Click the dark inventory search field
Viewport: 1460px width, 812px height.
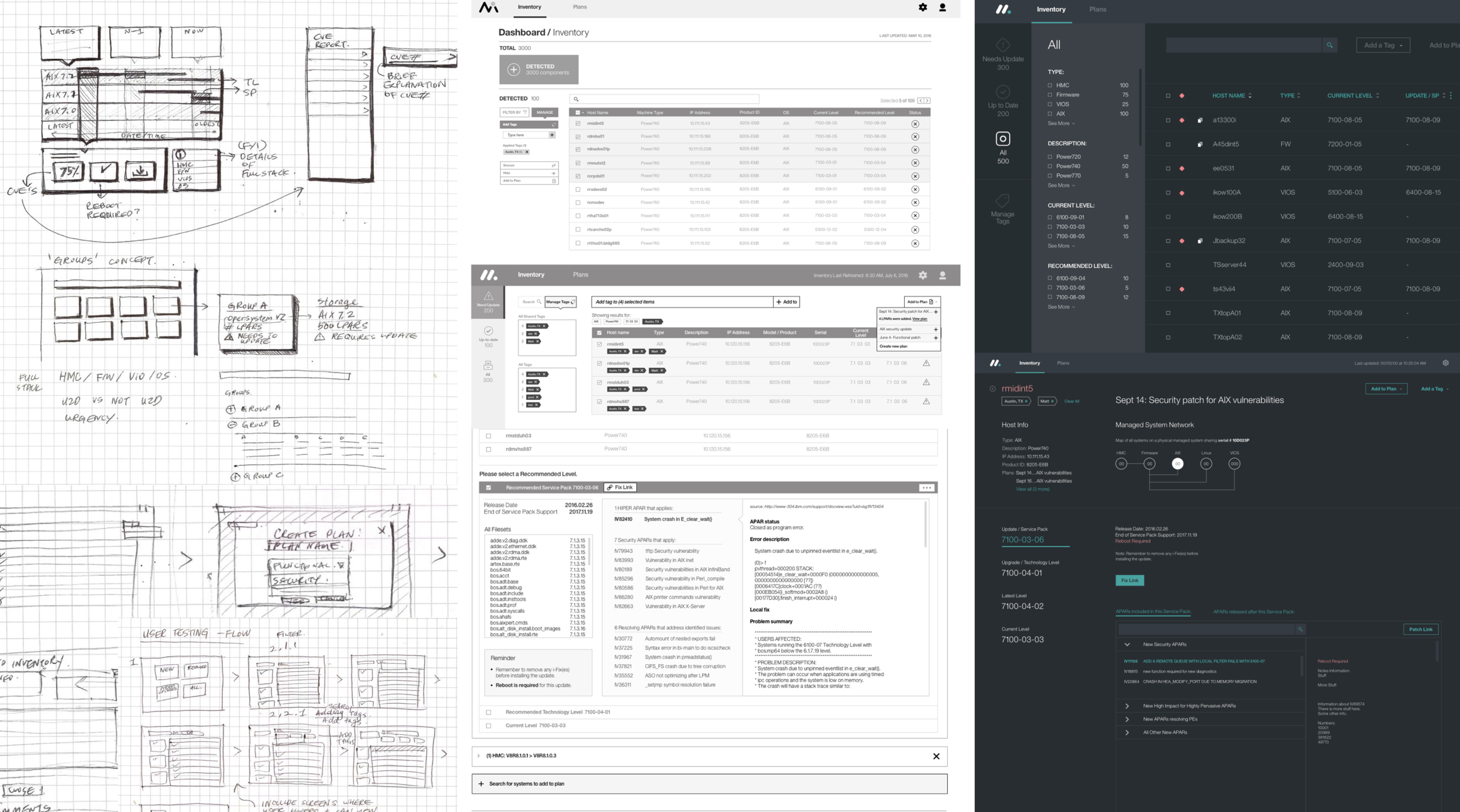pos(1243,45)
